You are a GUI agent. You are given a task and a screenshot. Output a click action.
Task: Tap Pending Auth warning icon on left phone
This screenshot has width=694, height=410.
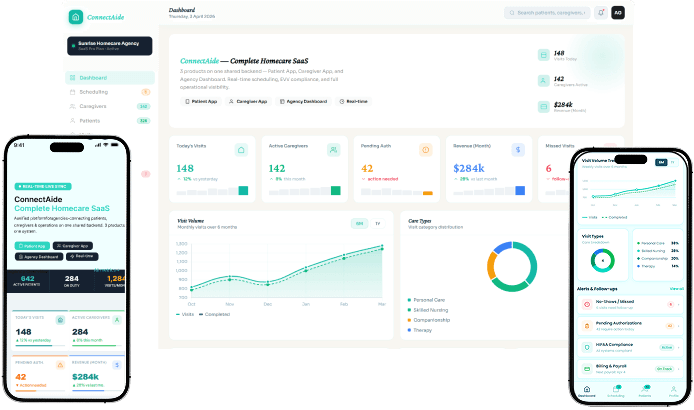point(60,365)
